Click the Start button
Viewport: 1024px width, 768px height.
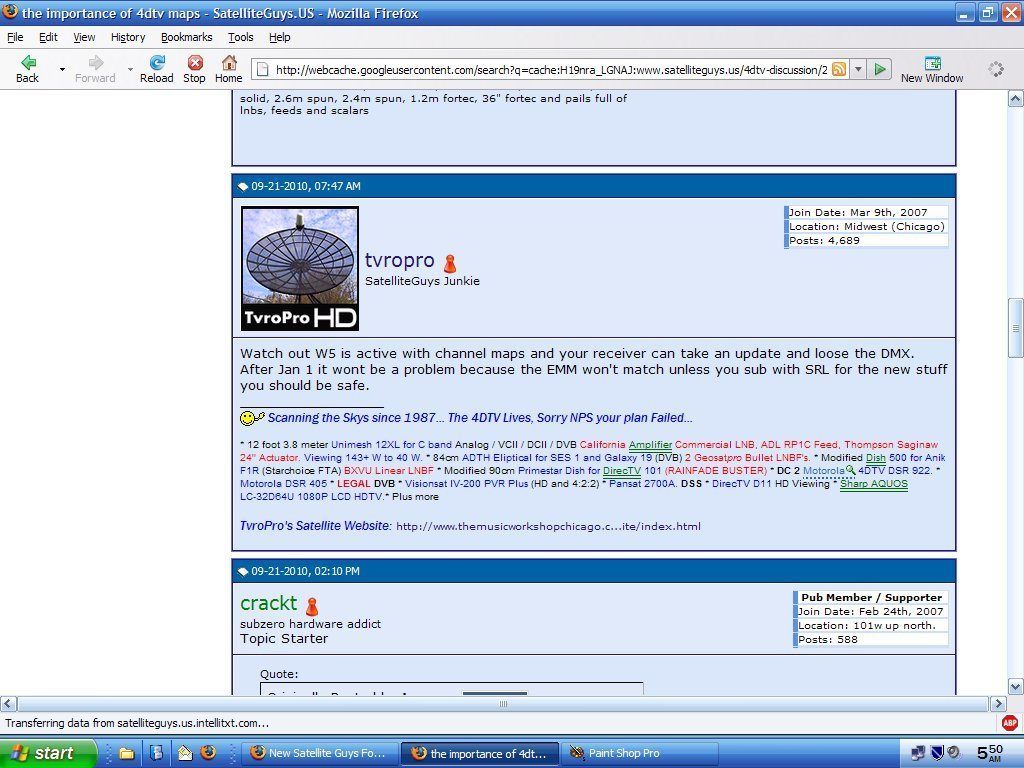pyautogui.click(x=48, y=753)
